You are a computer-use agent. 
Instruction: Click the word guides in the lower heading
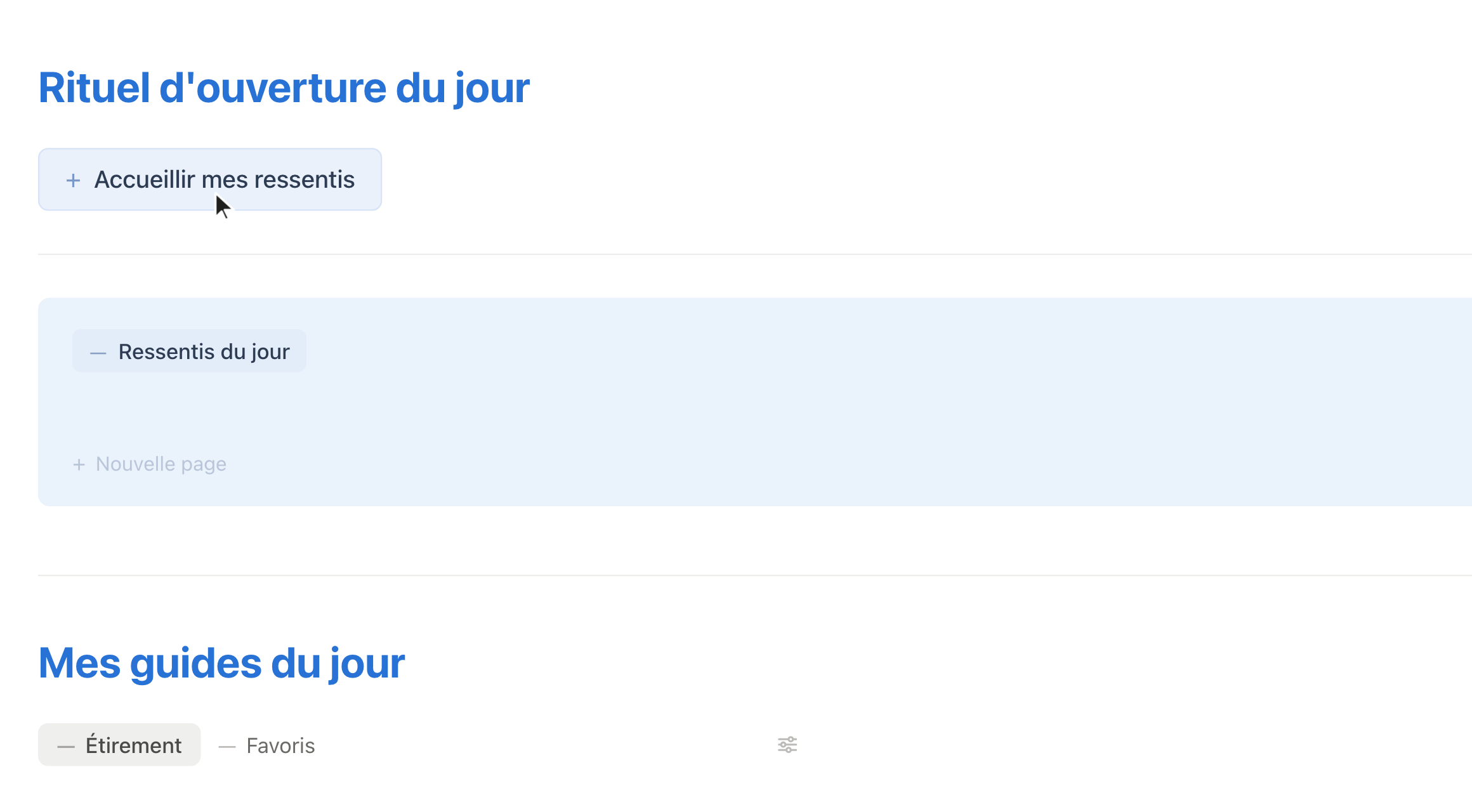196,664
